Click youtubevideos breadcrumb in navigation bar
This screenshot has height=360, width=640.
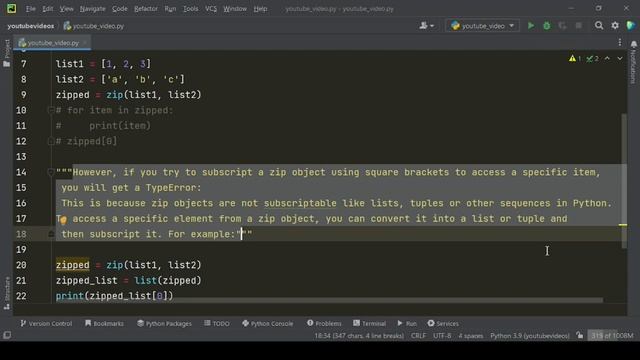[31, 26]
